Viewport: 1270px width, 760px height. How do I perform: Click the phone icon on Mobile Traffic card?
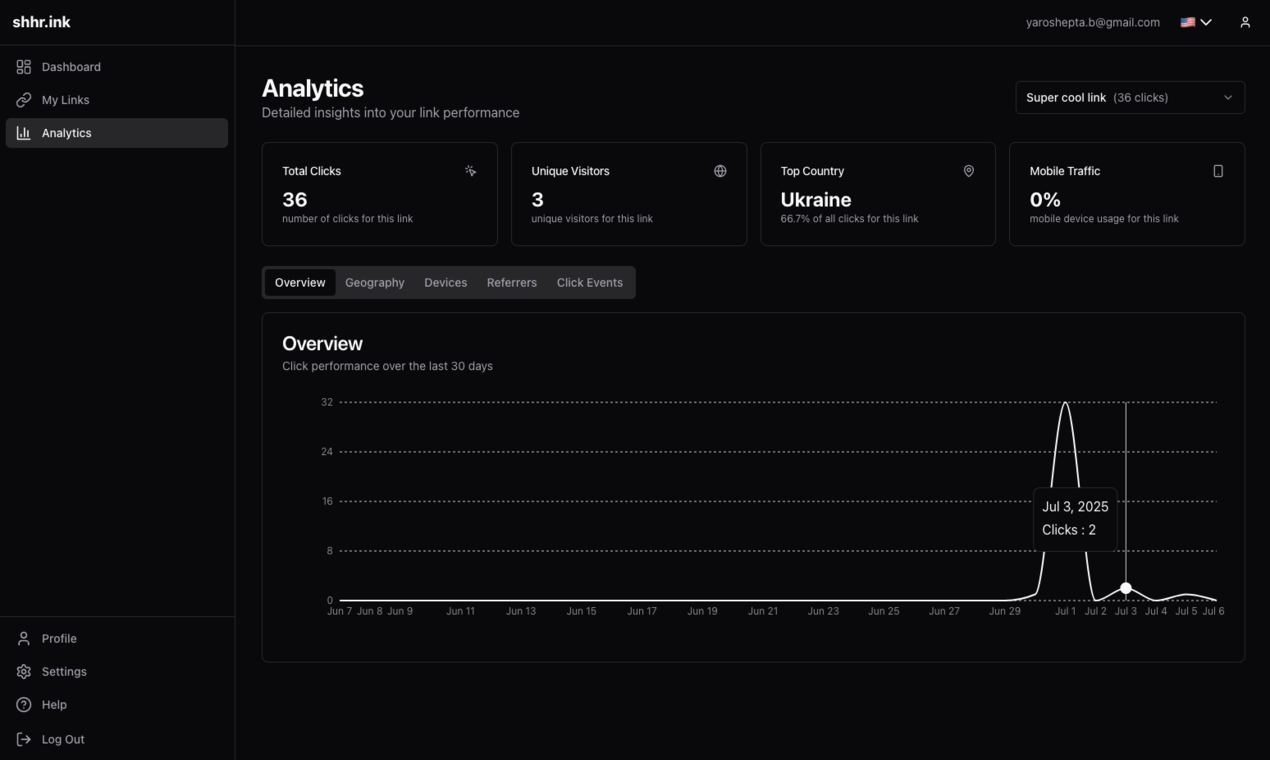coord(1218,171)
